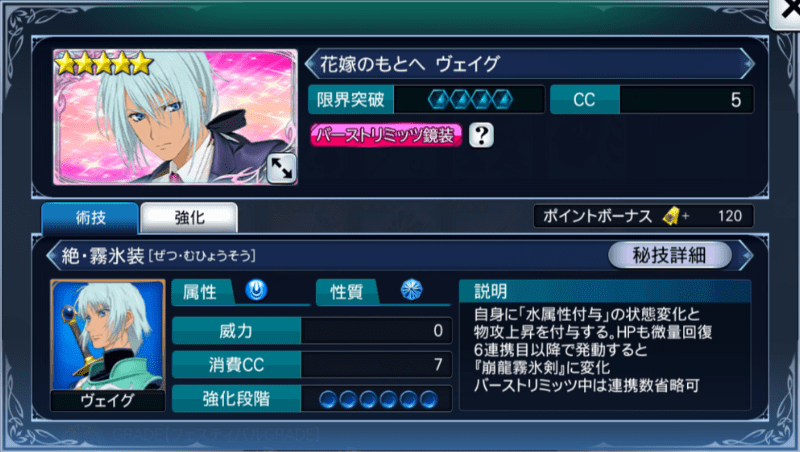Viewport: 800px width, 452px height.
Task: Tap the gold point bonus ticket icon
Action: coord(671,216)
